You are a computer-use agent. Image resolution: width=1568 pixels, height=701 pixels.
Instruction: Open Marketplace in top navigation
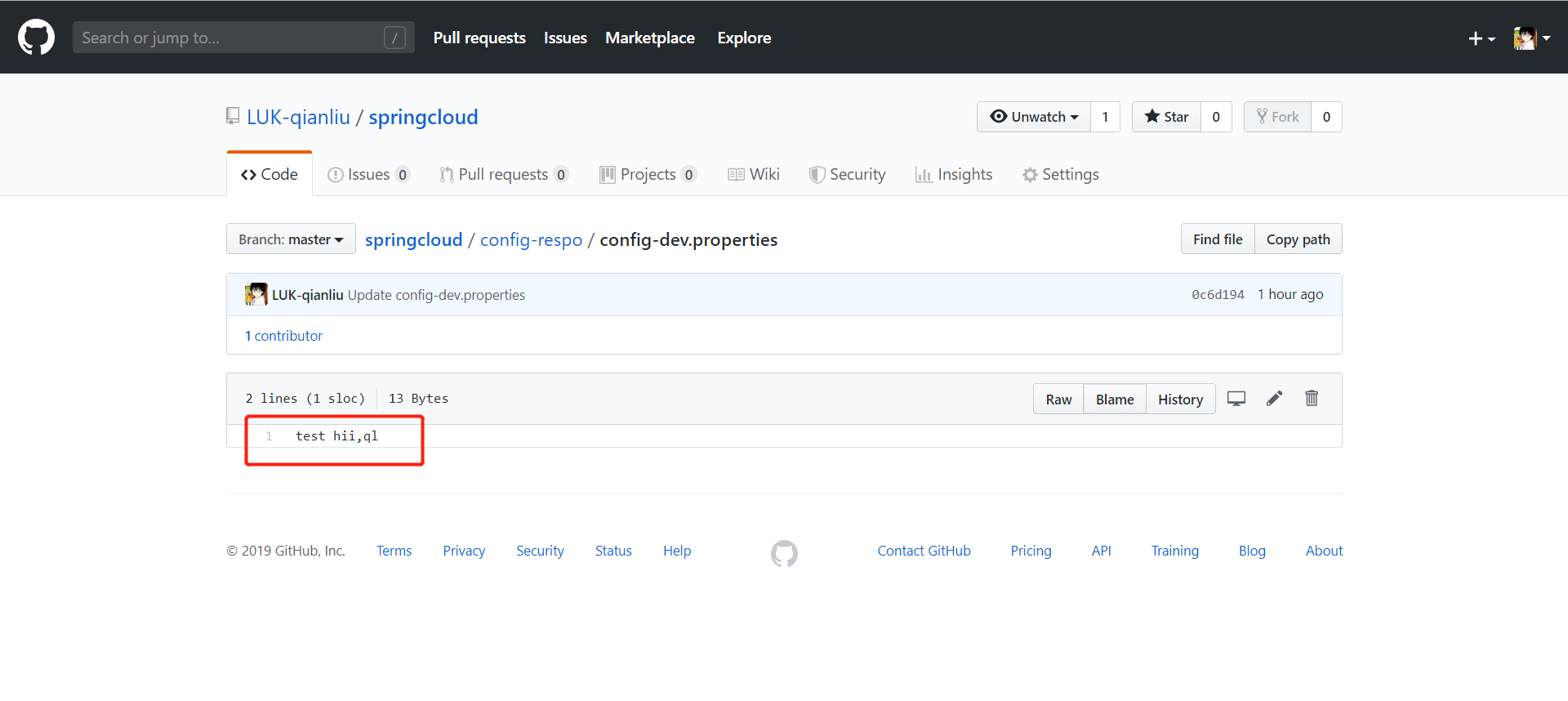click(650, 38)
